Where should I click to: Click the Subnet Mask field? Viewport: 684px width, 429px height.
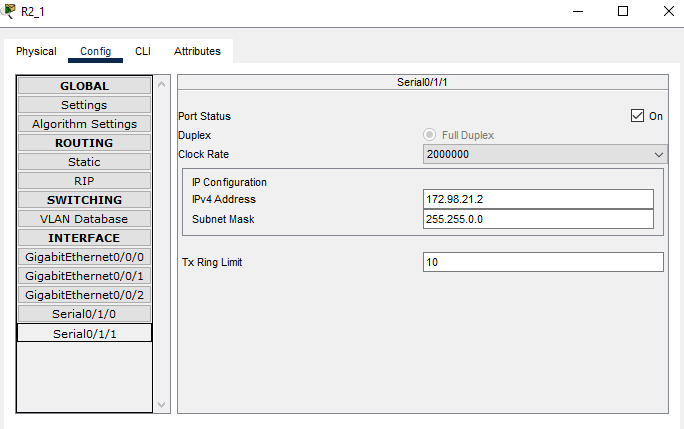538,219
